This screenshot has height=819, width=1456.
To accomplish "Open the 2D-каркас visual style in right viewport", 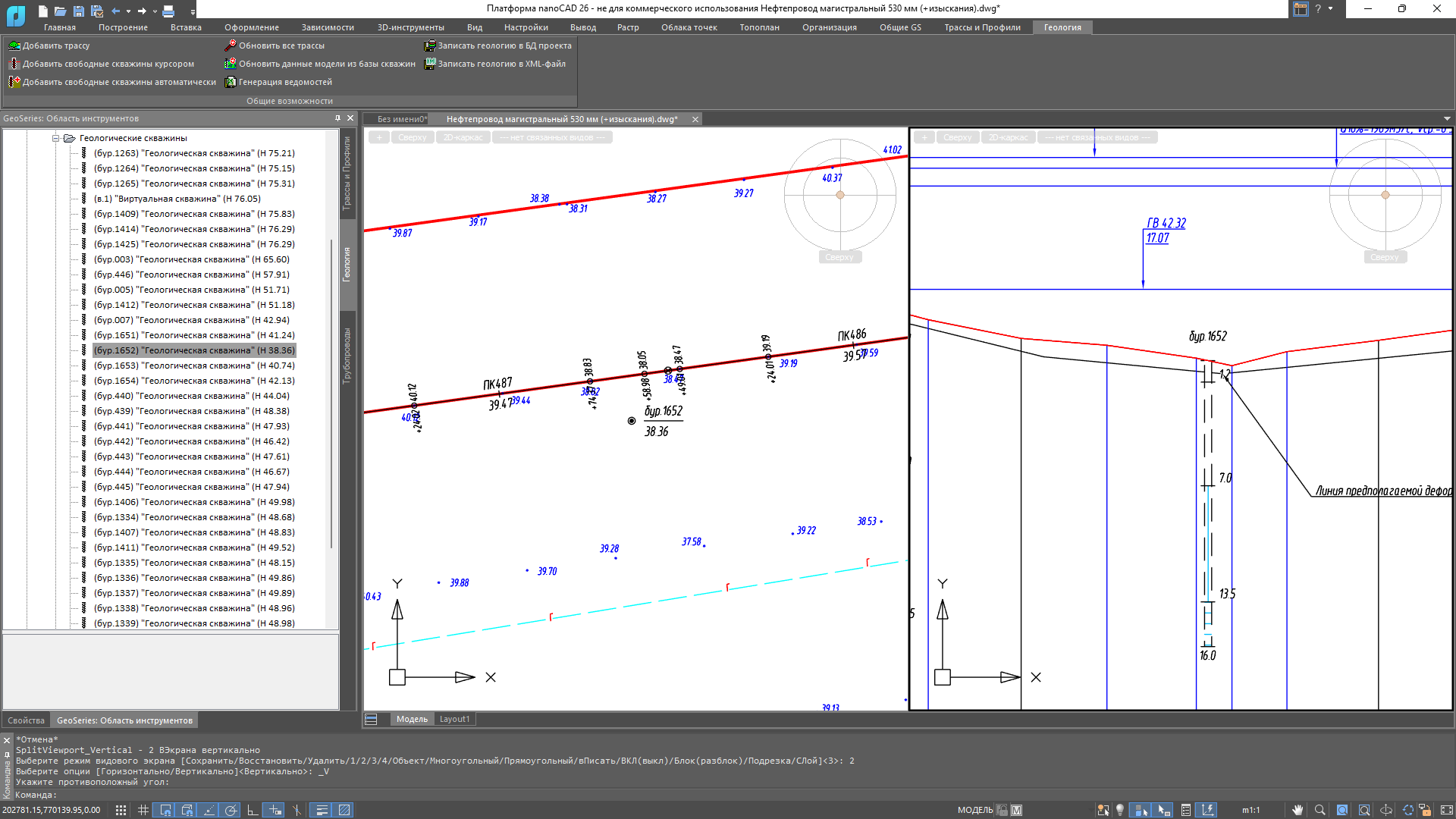I will click(1008, 137).
